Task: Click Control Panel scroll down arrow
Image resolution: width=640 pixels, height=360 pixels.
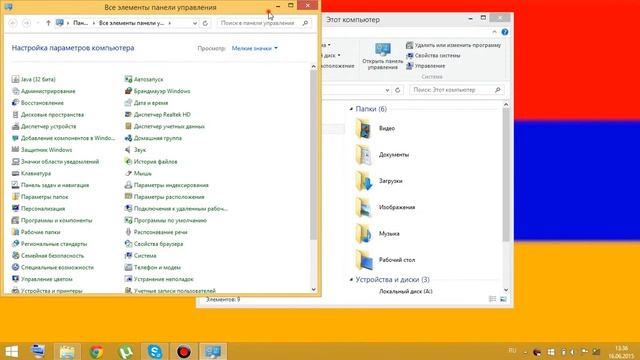Action: click(313, 289)
